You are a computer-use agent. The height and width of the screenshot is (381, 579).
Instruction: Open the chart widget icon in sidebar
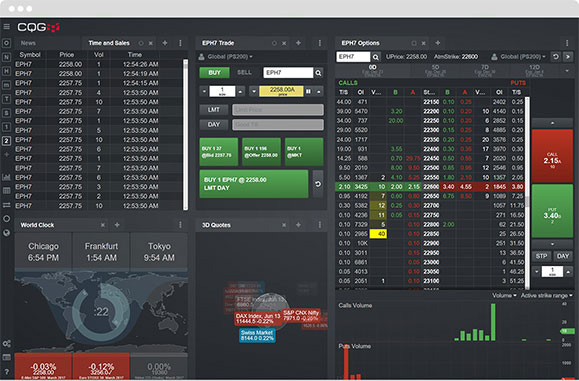[6, 177]
